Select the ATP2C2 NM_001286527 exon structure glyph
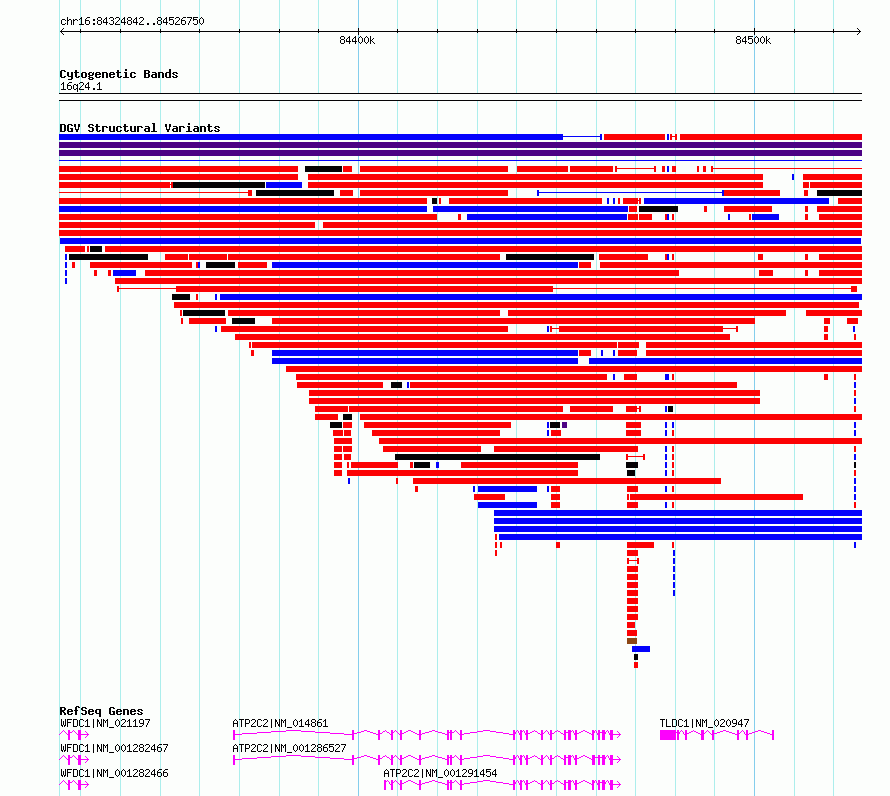This screenshot has width=890, height=796. coord(427,760)
